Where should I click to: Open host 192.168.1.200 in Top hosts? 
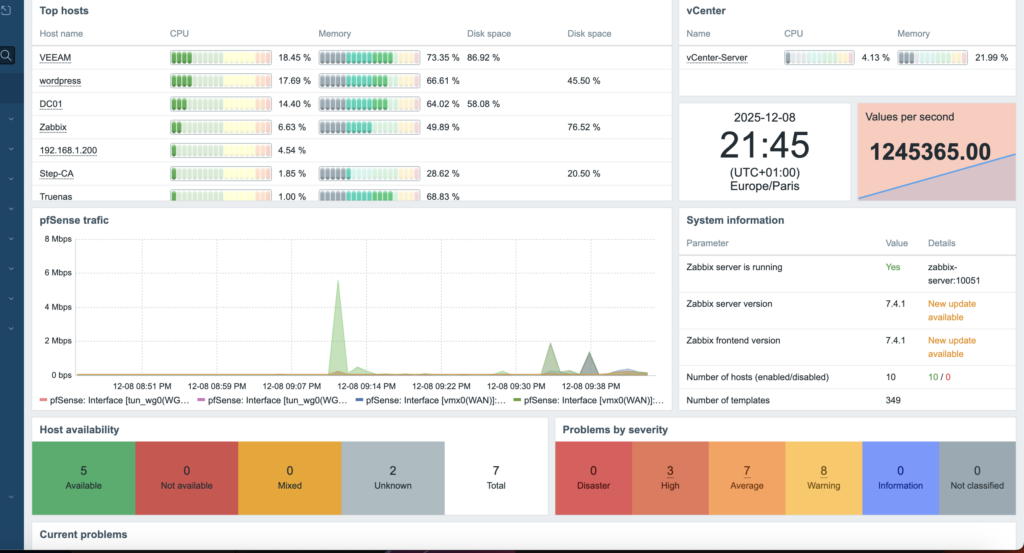(x=68, y=150)
